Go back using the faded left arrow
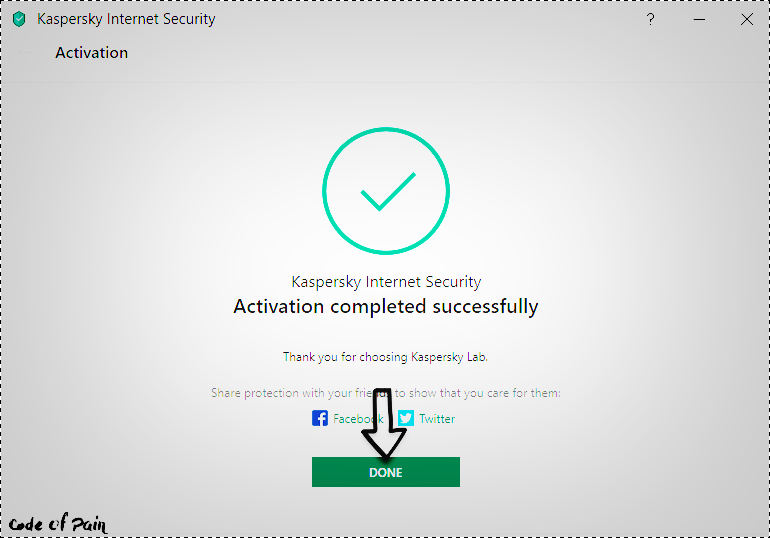770x538 pixels. tap(25, 53)
